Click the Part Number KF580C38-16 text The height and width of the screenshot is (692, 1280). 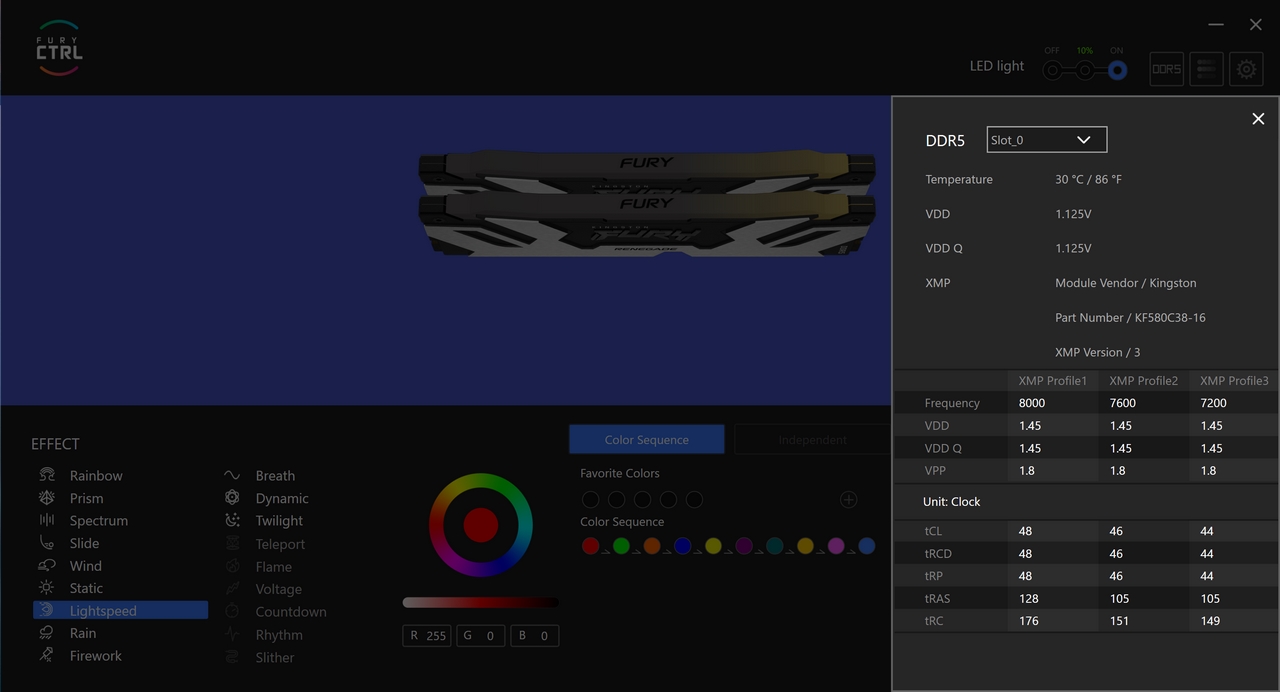pos(1130,317)
